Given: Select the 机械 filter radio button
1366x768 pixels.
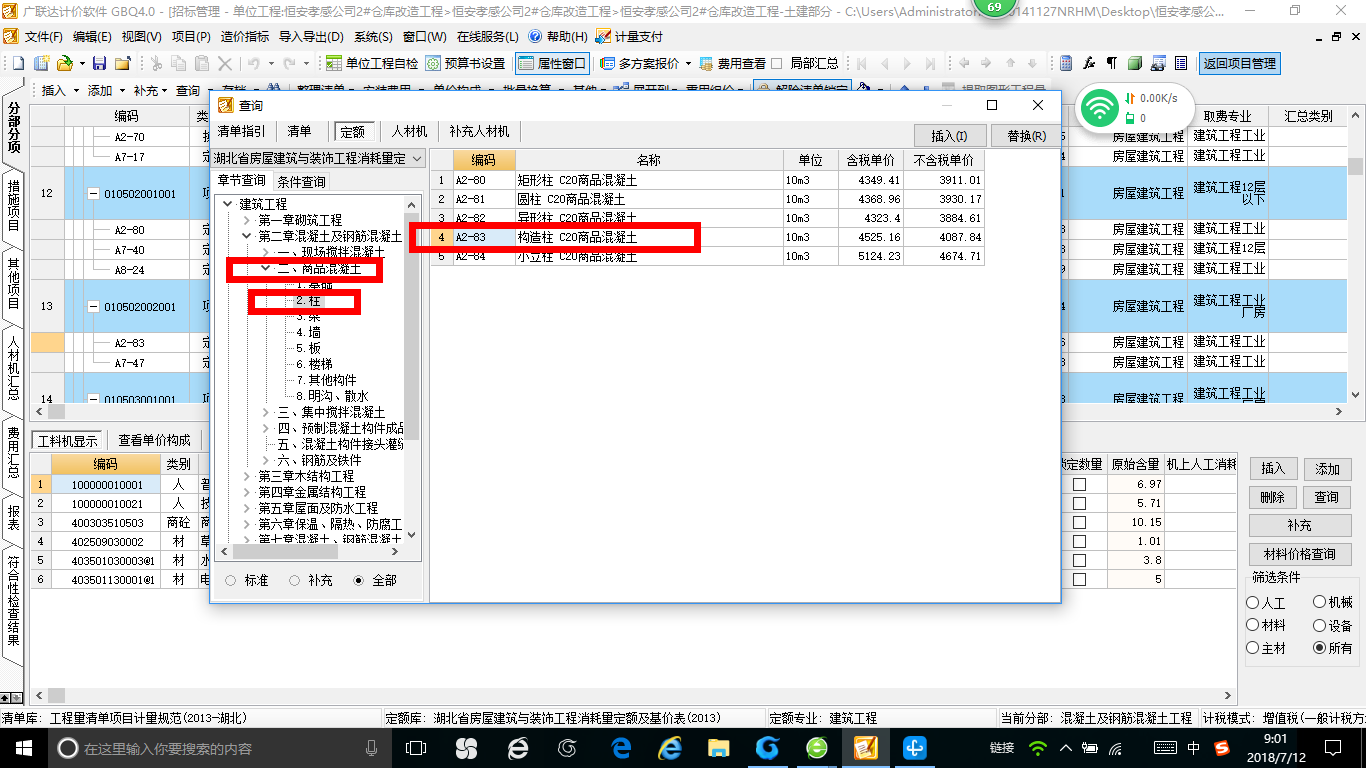Looking at the screenshot, I should [1320, 603].
